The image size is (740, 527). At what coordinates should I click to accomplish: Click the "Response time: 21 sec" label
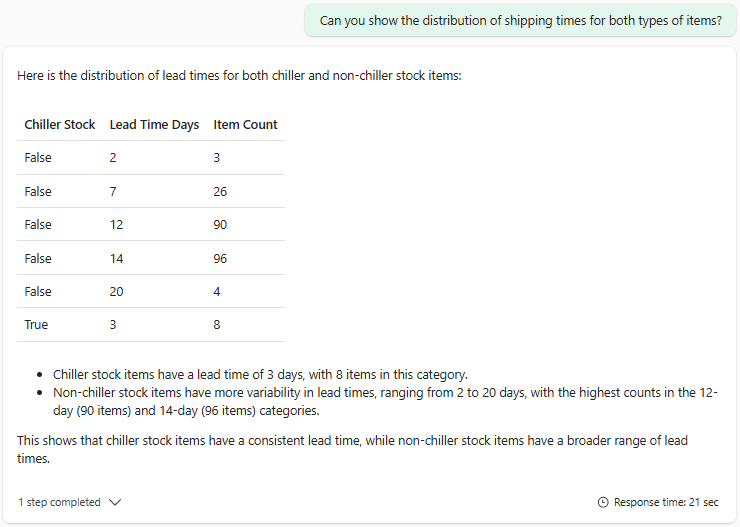pos(665,502)
